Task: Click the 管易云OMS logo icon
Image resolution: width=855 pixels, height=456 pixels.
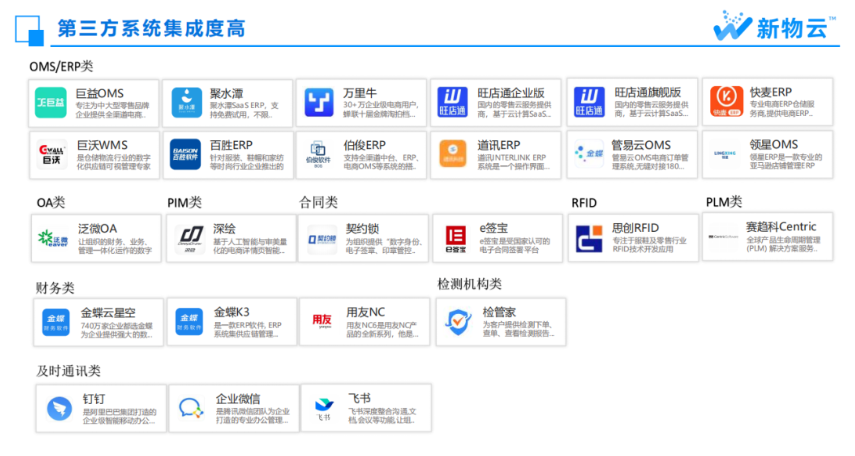Action: pyautogui.click(x=589, y=154)
